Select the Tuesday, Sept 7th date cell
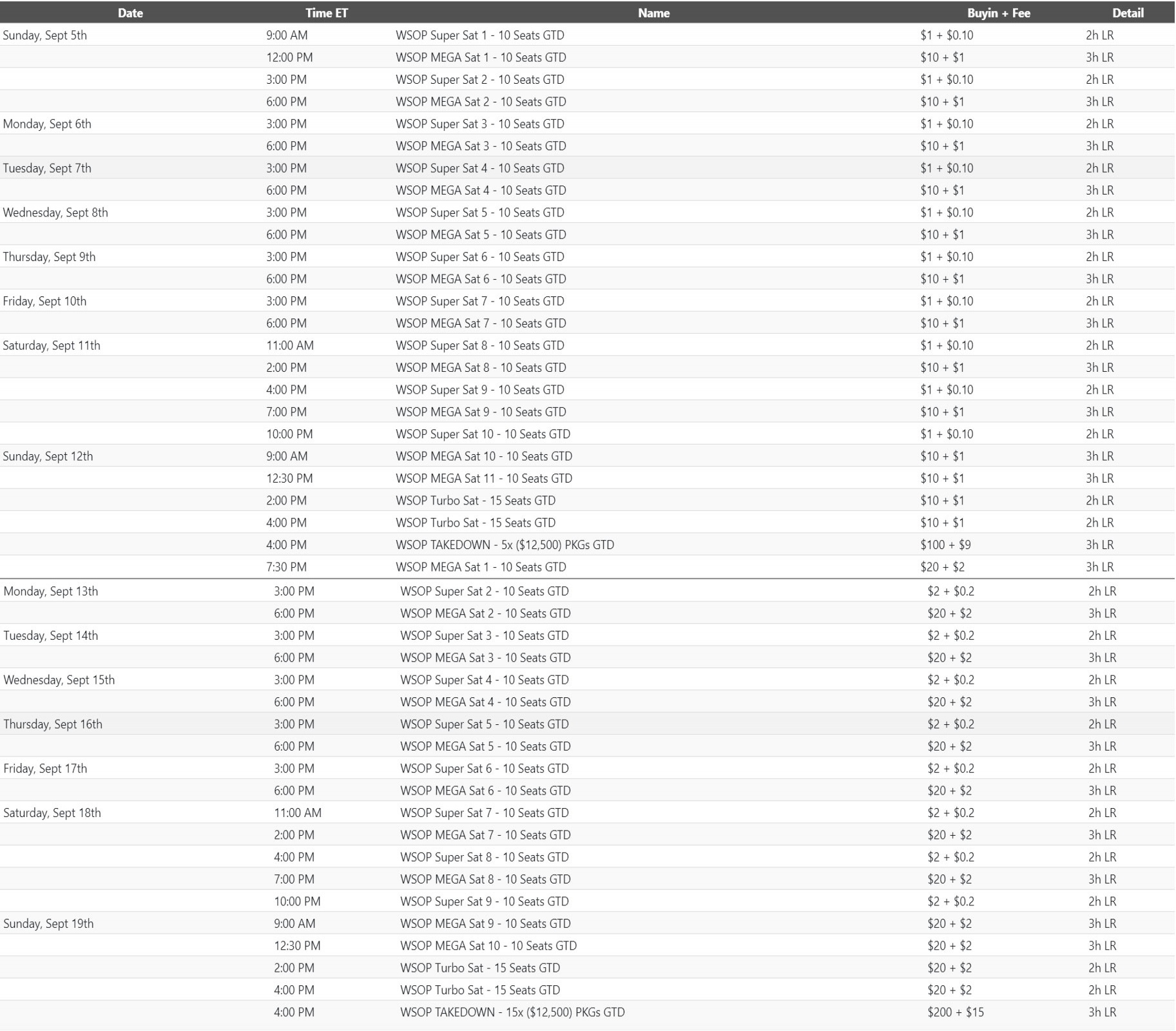The width and height of the screenshot is (1176, 1031). pos(47,168)
